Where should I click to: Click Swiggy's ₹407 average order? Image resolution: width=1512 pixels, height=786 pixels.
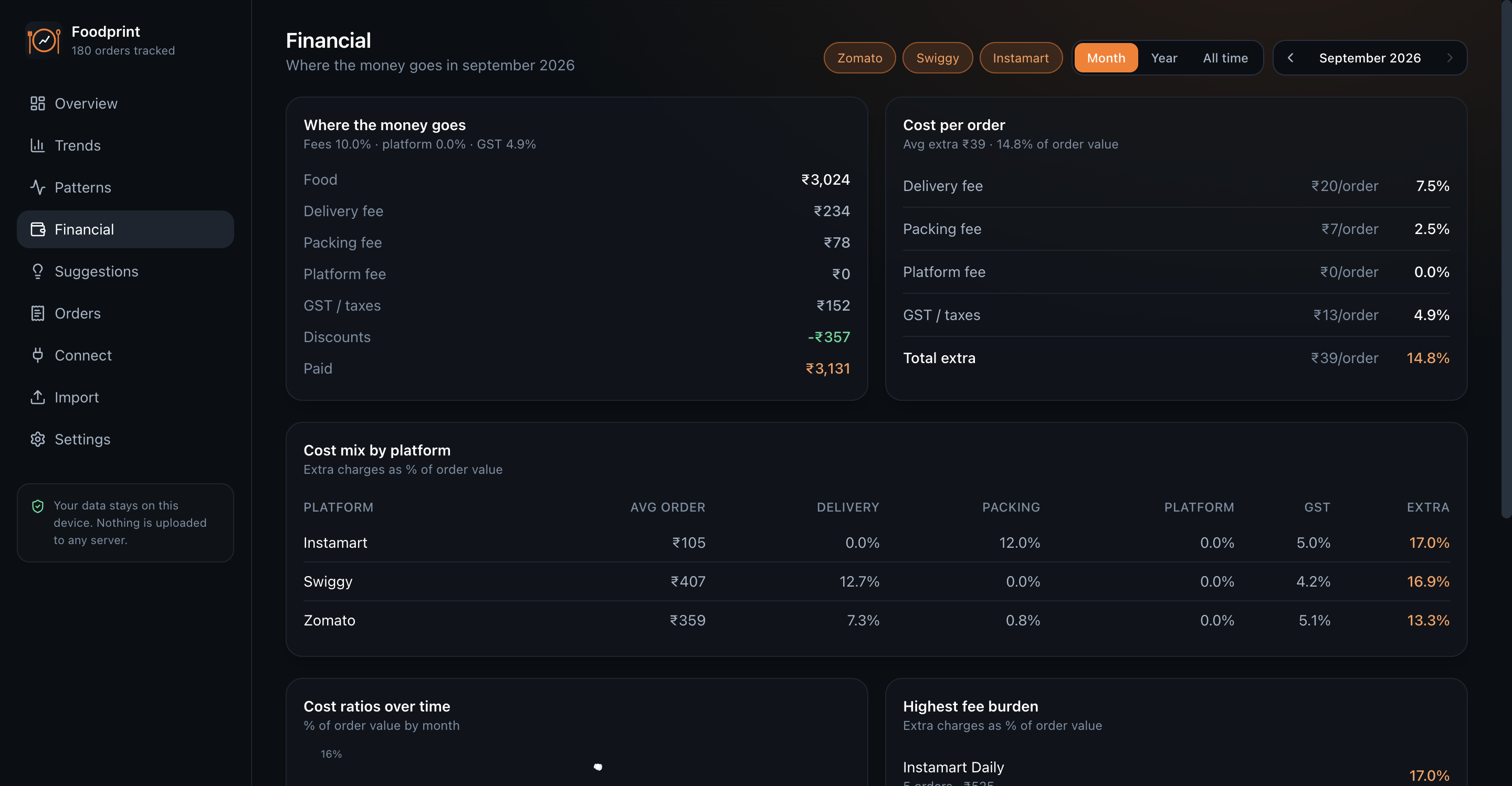(x=687, y=582)
